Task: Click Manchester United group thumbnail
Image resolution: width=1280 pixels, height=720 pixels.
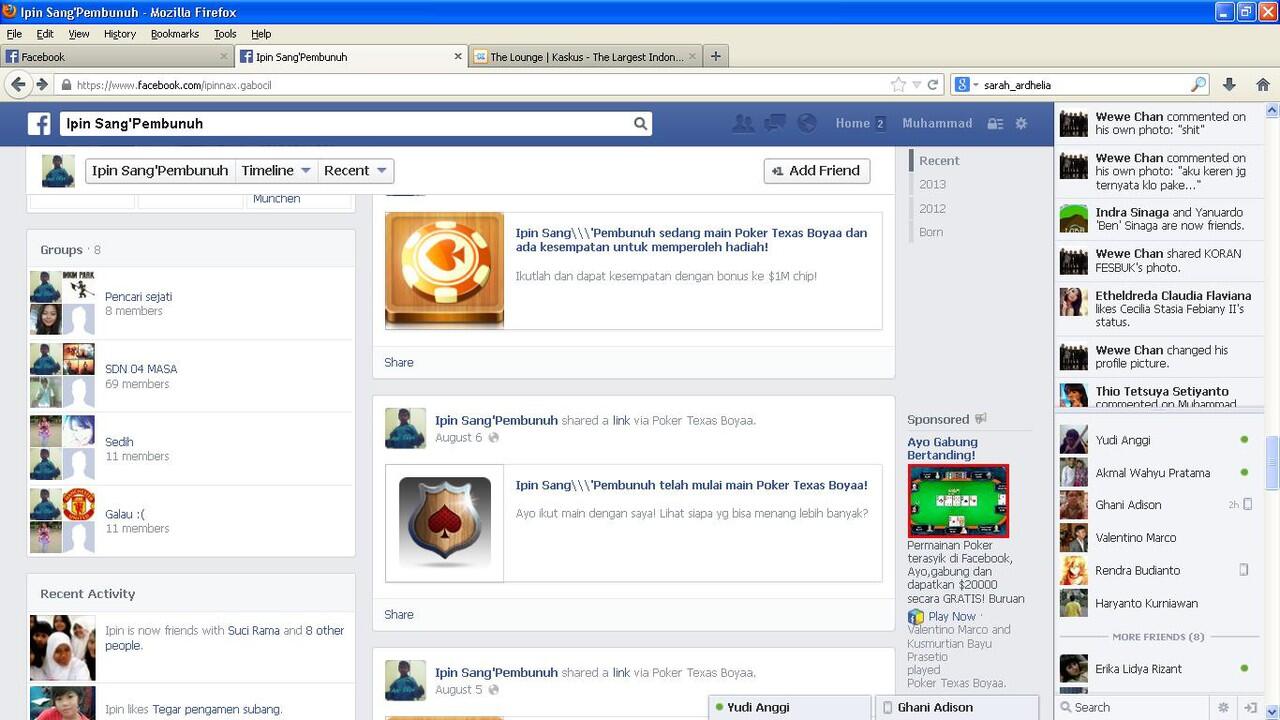Action: 79,505
